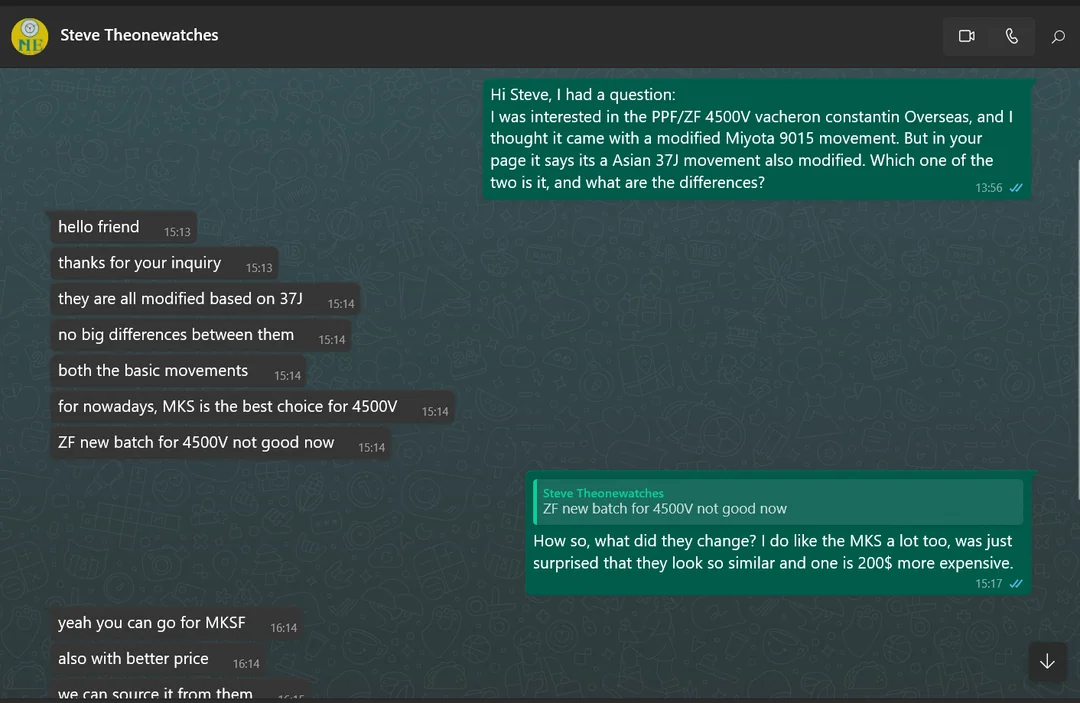Start a voice call with Steve

[1012, 36]
